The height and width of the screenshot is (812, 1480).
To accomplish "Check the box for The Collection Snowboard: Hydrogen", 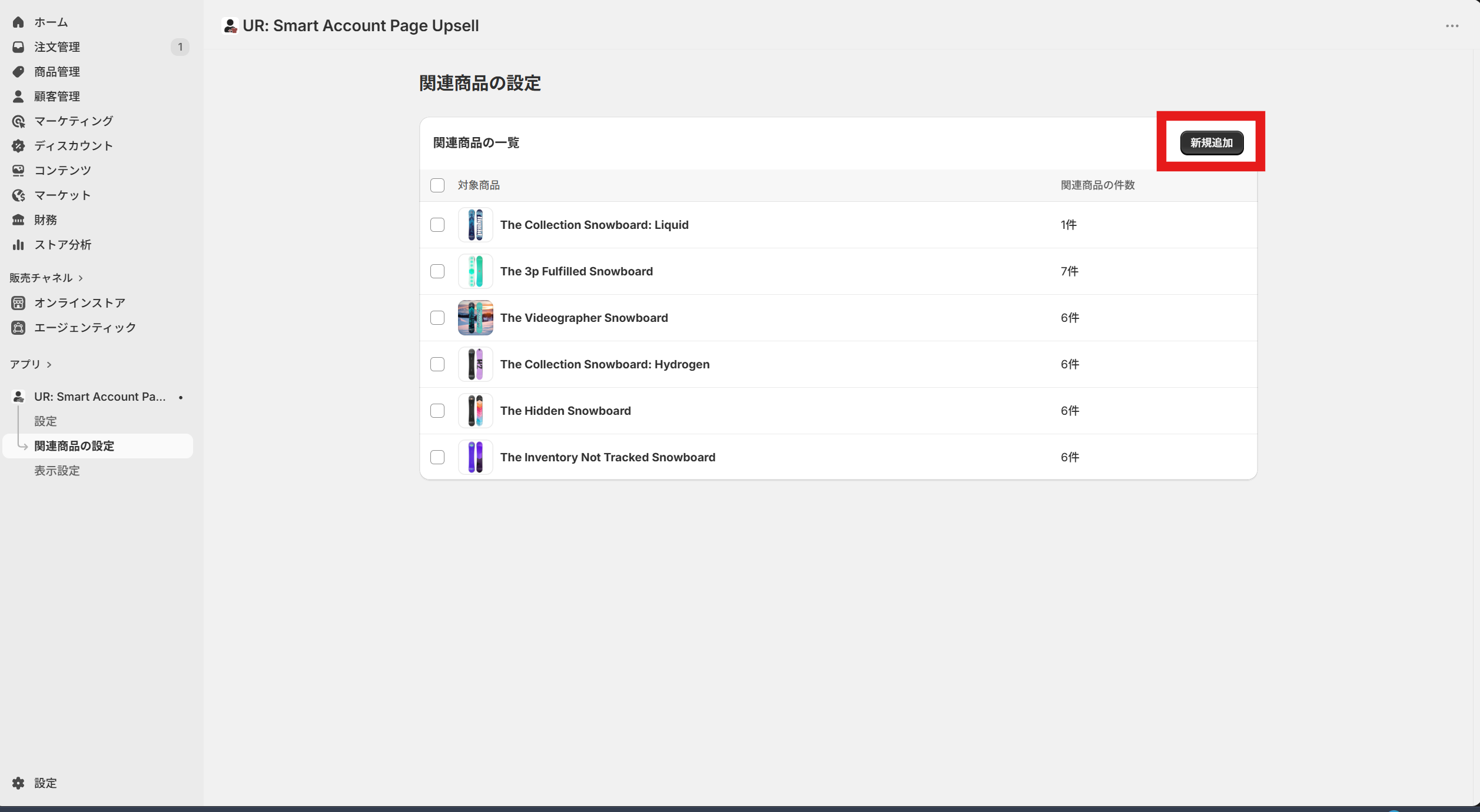I will click(x=437, y=364).
